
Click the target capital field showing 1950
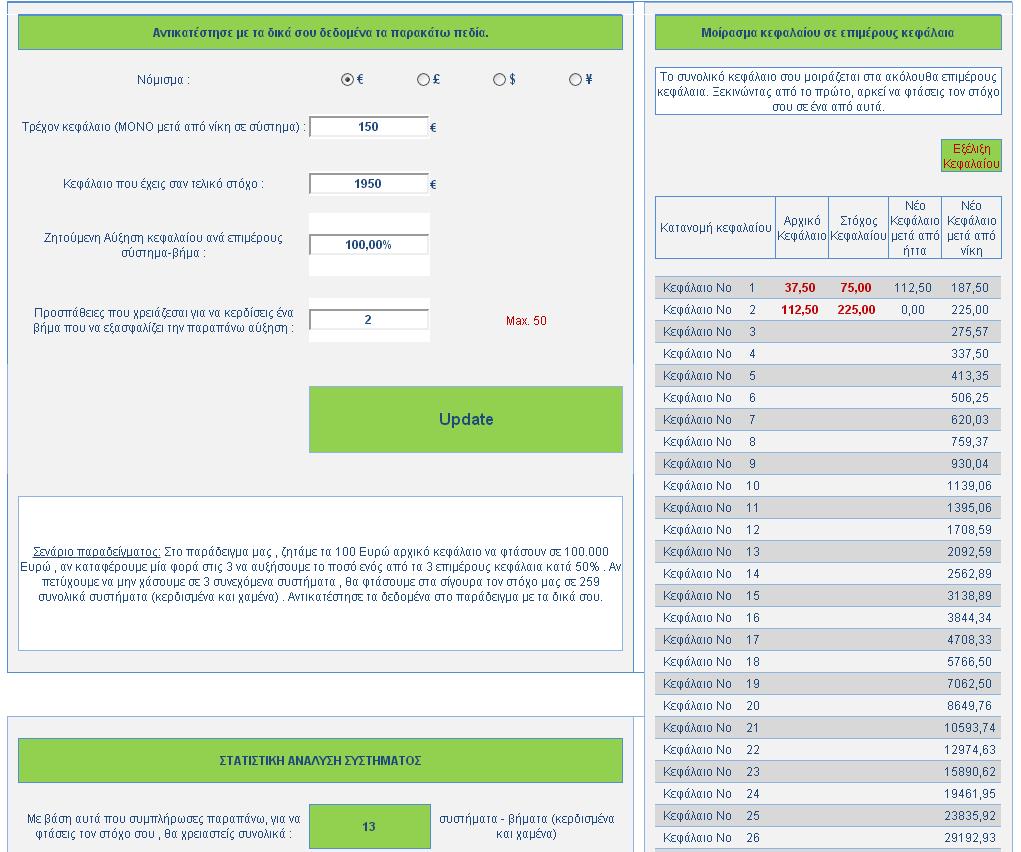369,184
